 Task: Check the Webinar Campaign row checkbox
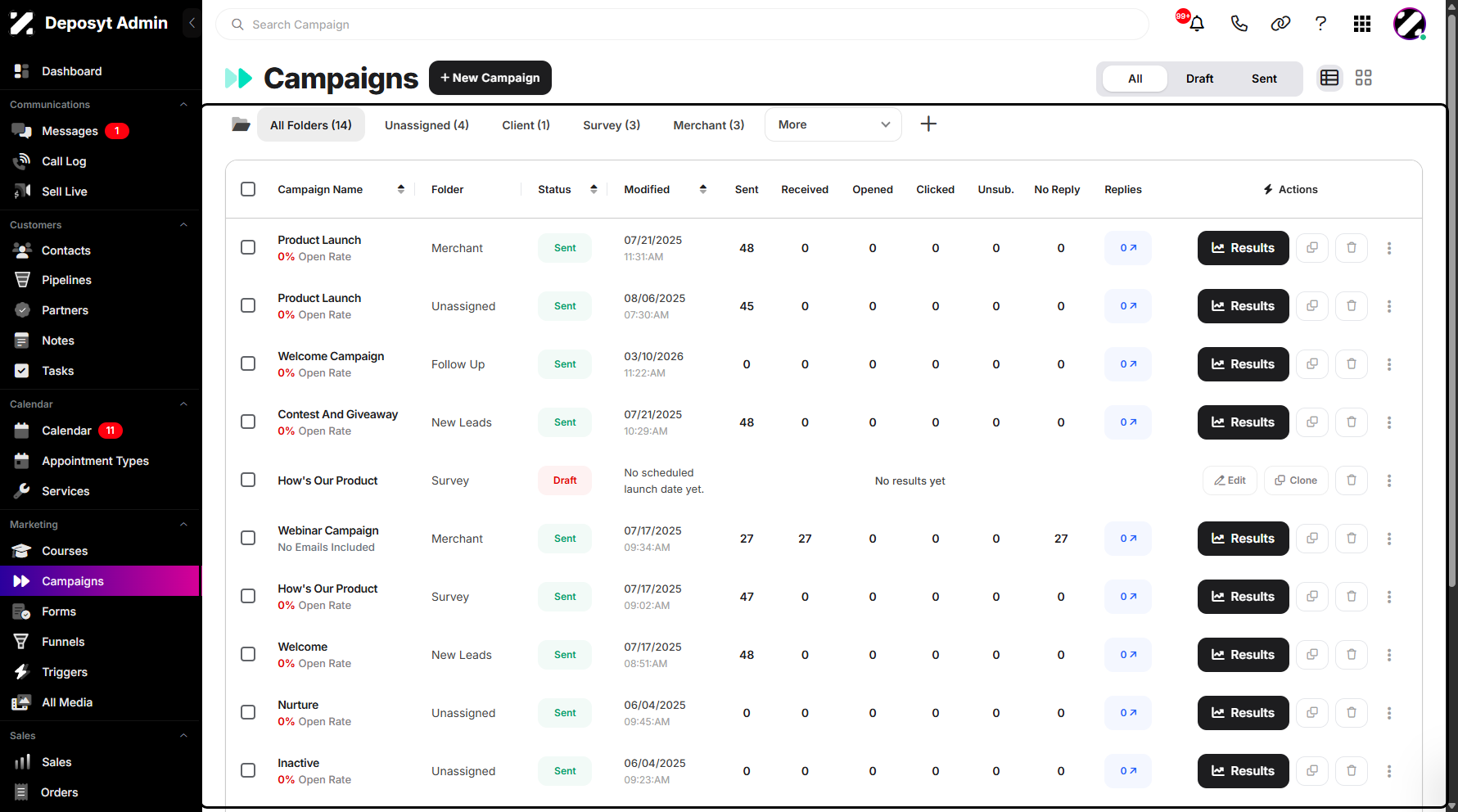coord(248,538)
